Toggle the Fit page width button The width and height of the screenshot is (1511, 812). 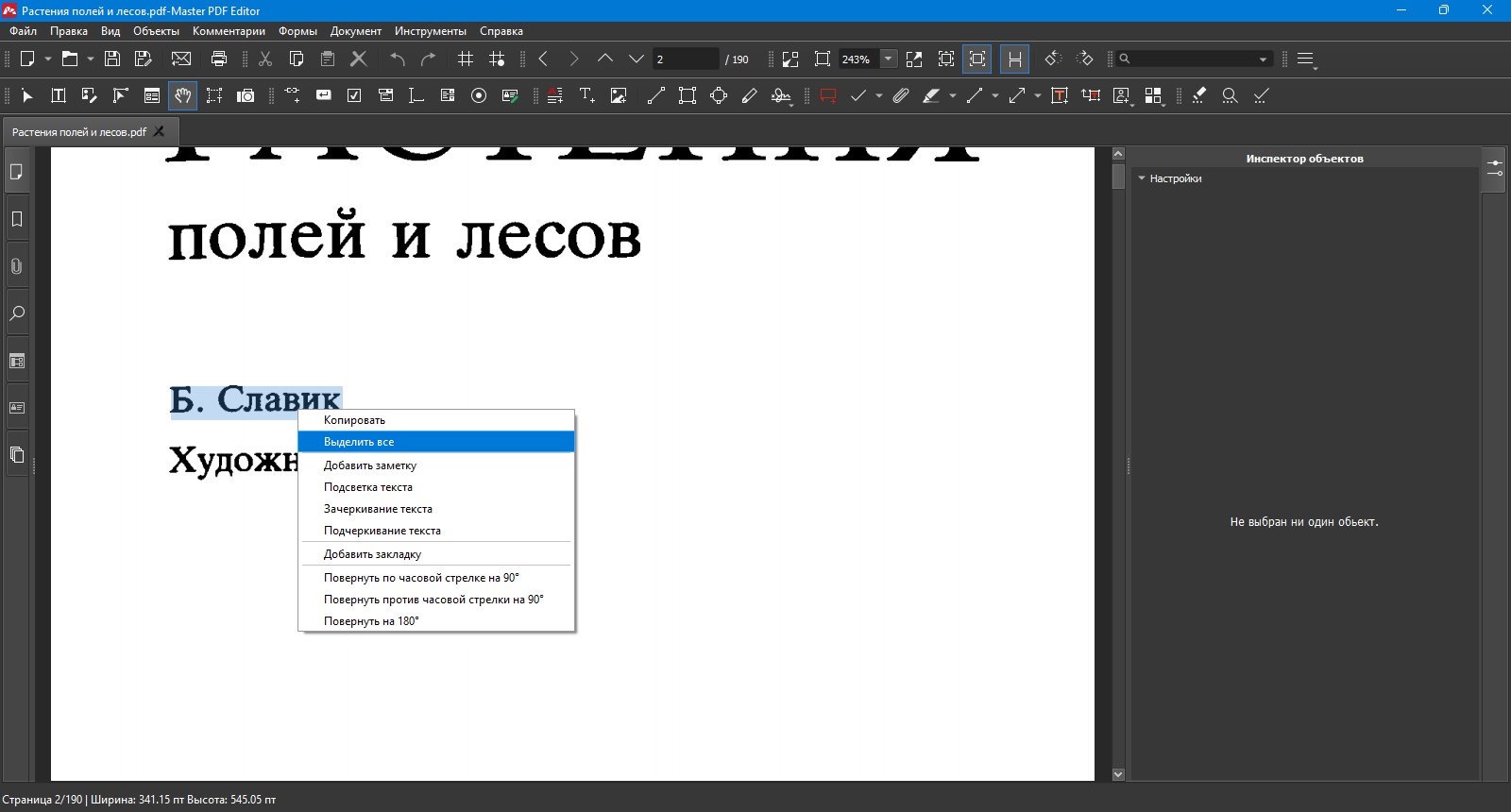click(x=1014, y=59)
